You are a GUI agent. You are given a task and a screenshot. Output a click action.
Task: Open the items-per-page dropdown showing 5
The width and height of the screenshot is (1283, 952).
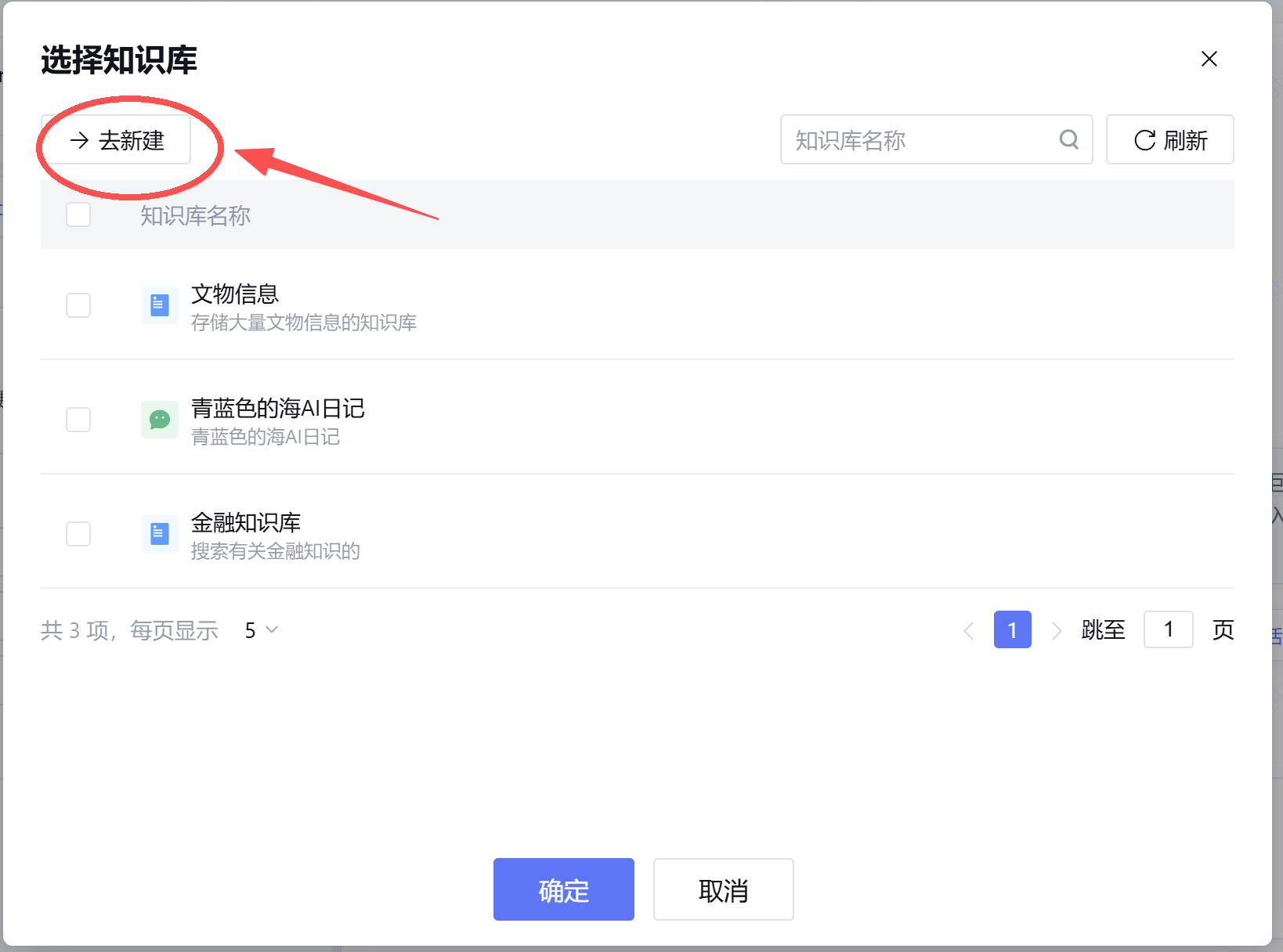click(261, 630)
